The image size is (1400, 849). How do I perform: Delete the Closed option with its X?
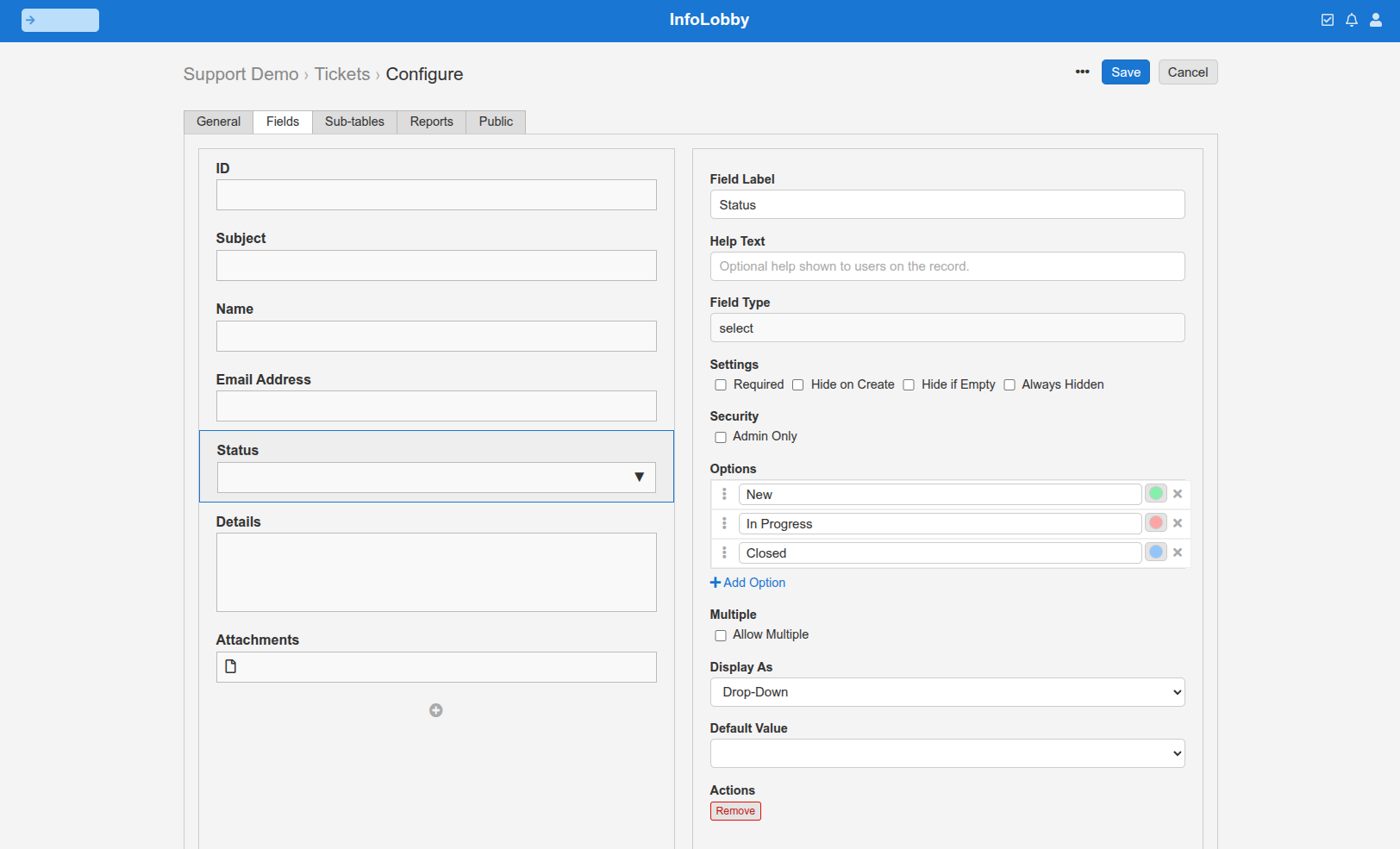pos(1178,552)
